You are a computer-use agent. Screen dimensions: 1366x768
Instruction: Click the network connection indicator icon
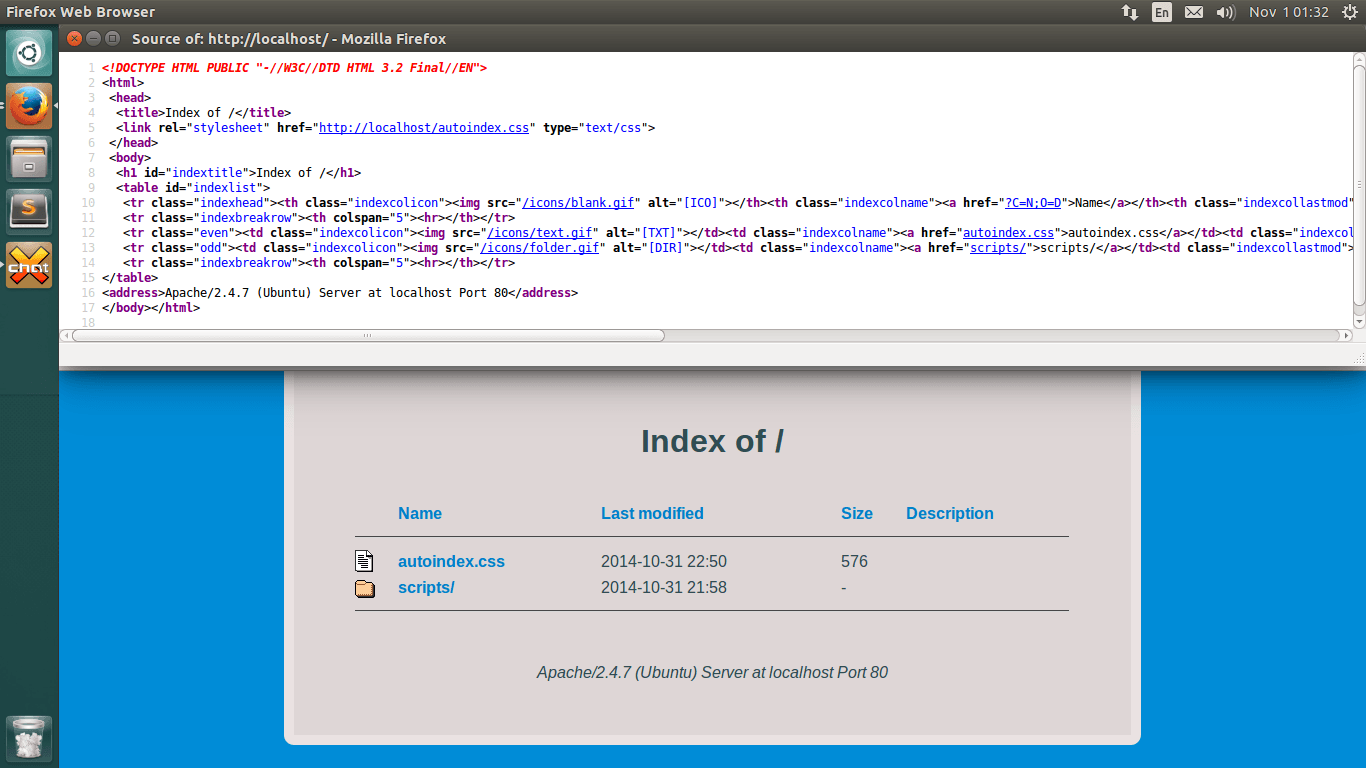[1130, 12]
